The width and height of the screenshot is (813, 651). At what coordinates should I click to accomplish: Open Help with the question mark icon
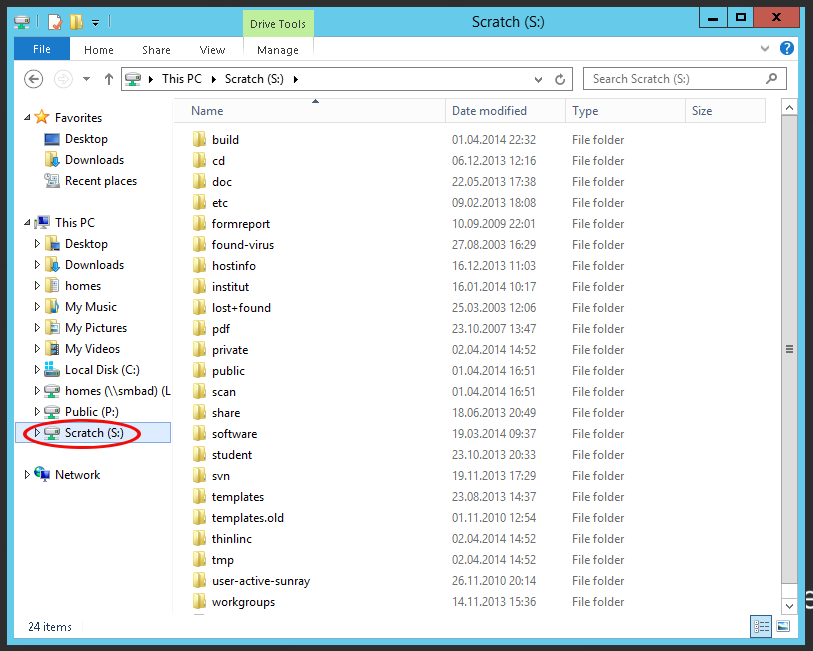point(787,48)
